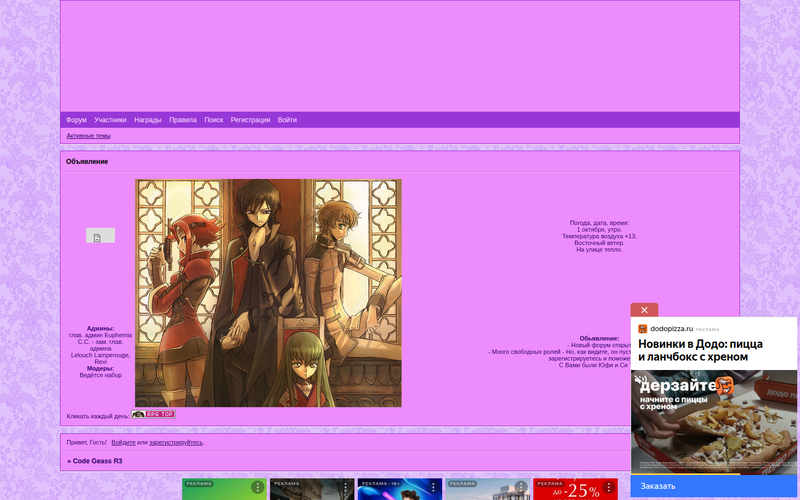Go to Участники page

pos(110,120)
